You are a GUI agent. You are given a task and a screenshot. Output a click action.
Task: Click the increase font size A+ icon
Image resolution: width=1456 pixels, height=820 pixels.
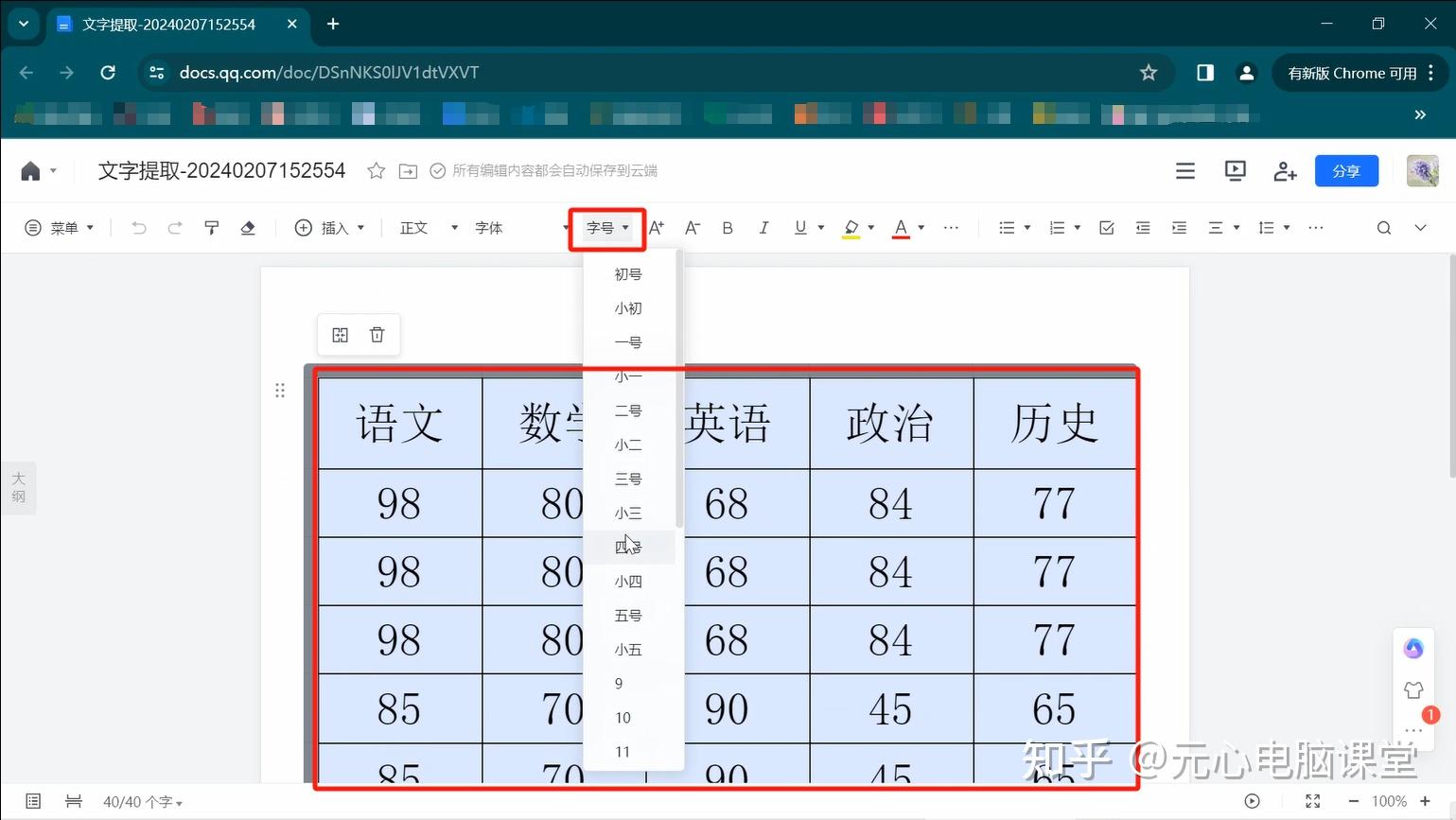pos(657,227)
